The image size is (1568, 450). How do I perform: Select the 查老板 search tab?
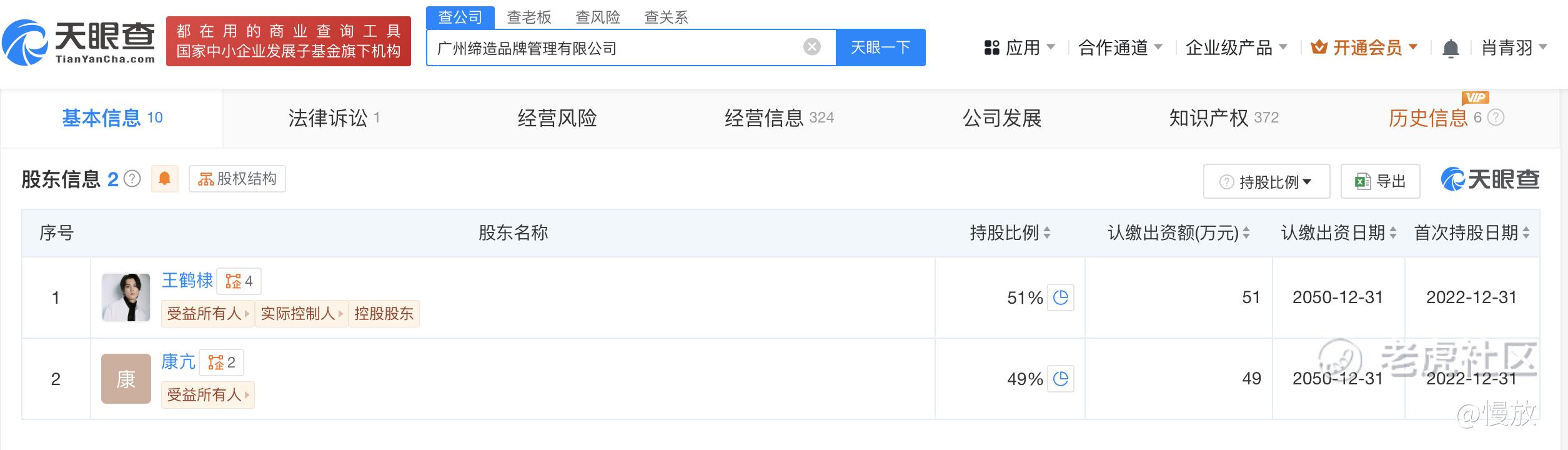click(529, 17)
